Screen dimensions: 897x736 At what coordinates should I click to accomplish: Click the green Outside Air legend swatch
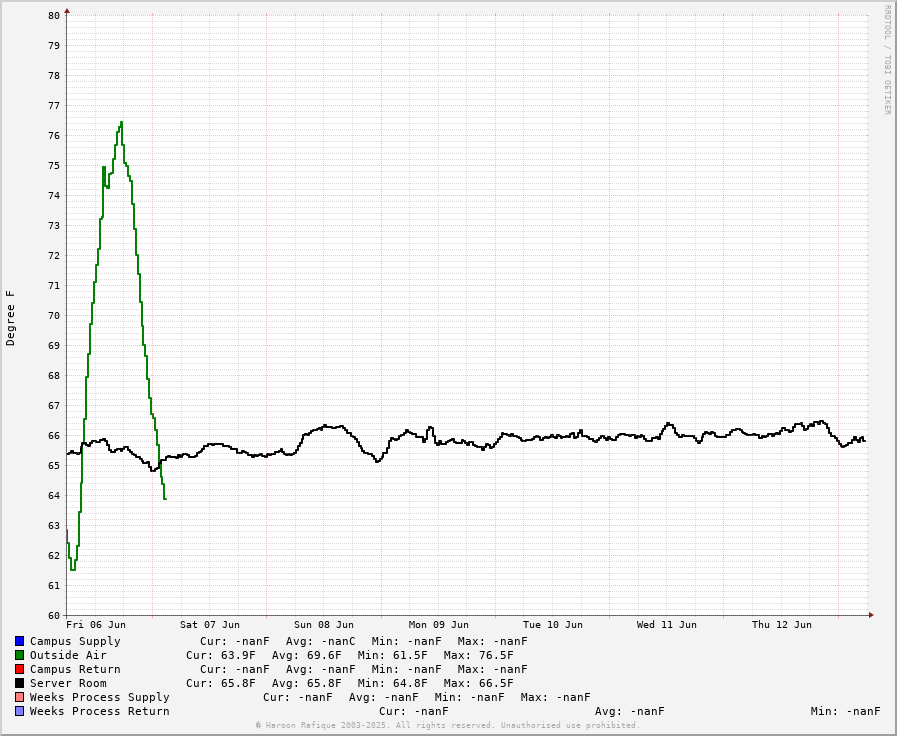pos(19,655)
